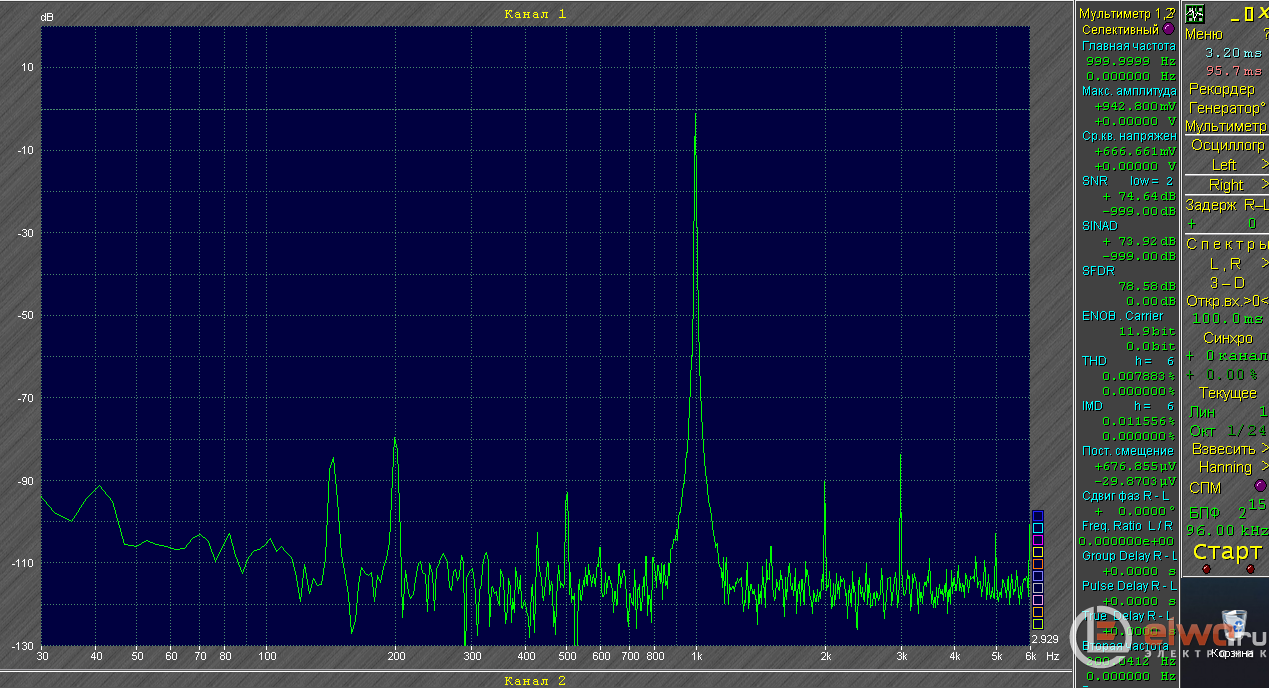Select the magenta trace color box

pos(1037,540)
